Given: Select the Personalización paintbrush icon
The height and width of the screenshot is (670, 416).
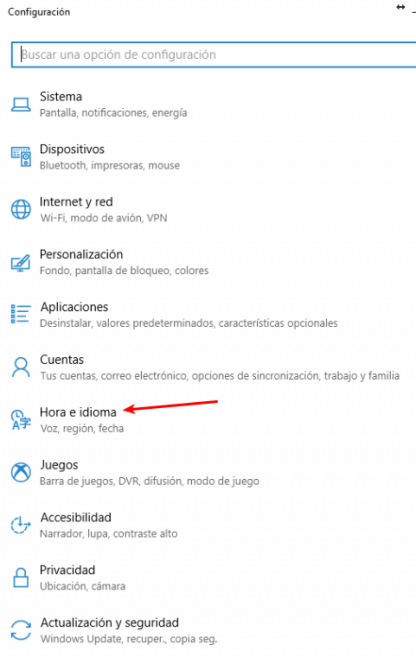Looking at the screenshot, I should [21, 262].
